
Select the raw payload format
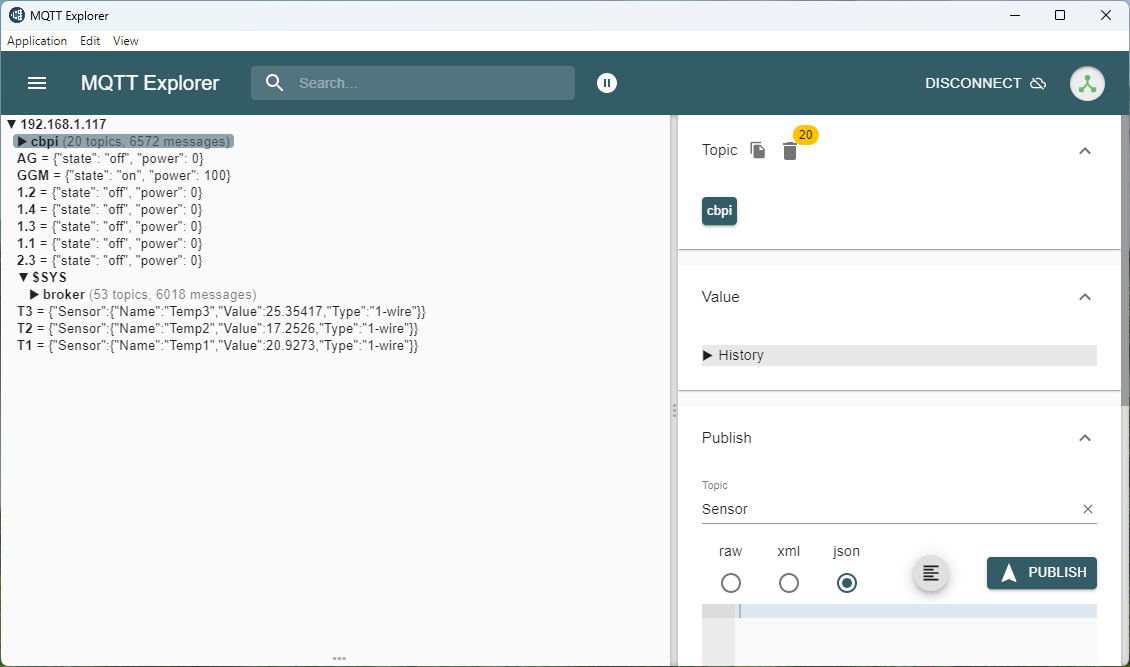(x=731, y=583)
